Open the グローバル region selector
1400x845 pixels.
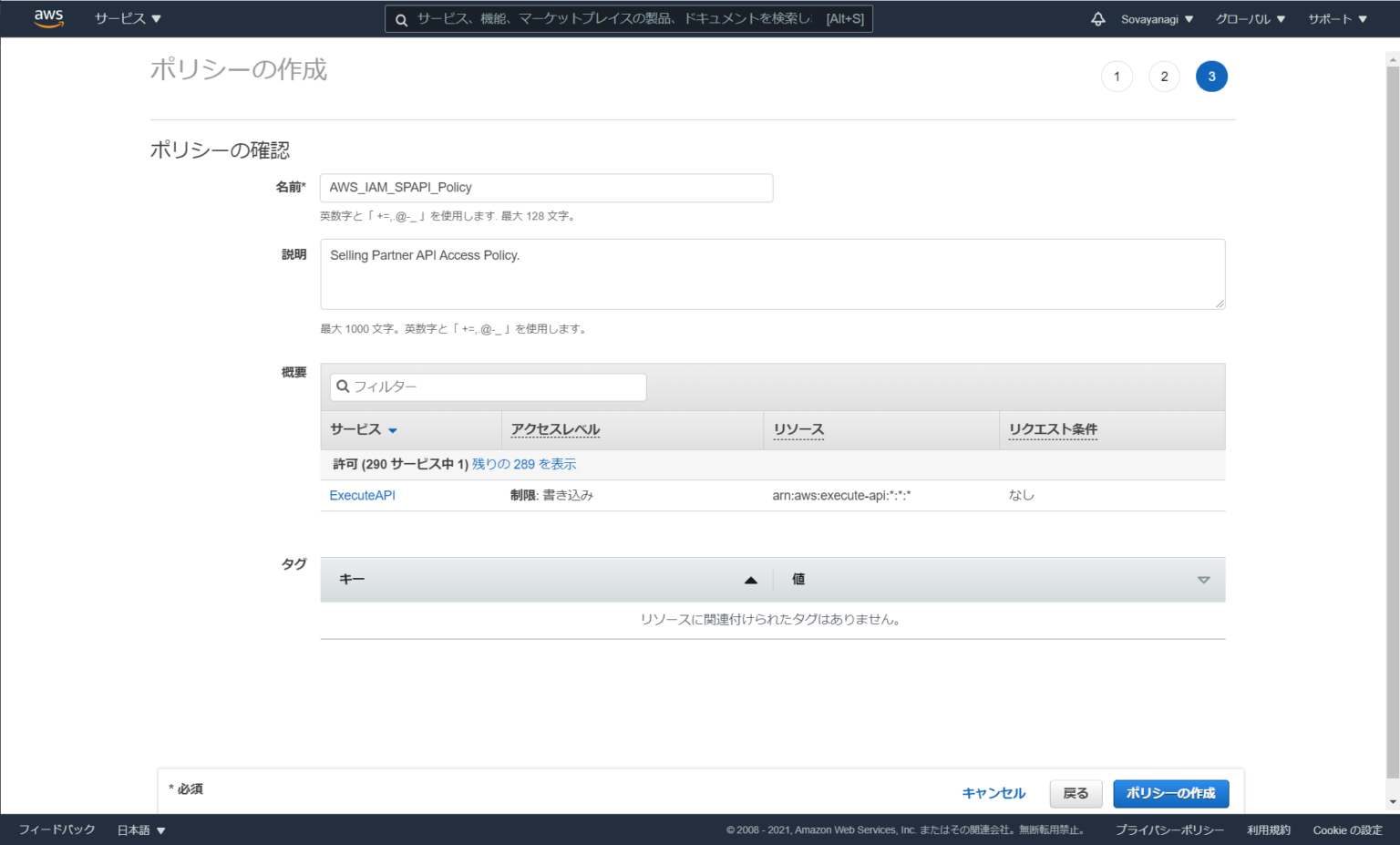click(1249, 18)
